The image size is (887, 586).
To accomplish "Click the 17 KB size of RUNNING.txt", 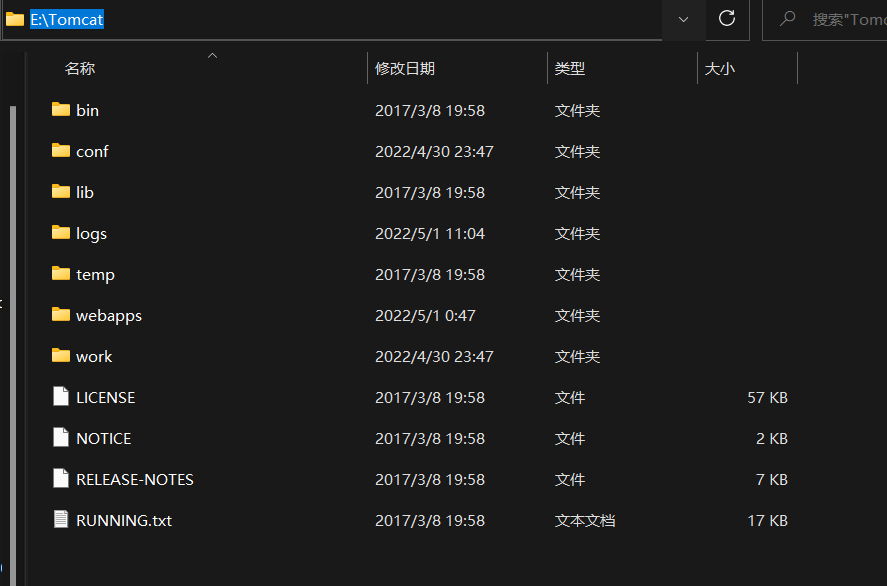I will click(768, 520).
